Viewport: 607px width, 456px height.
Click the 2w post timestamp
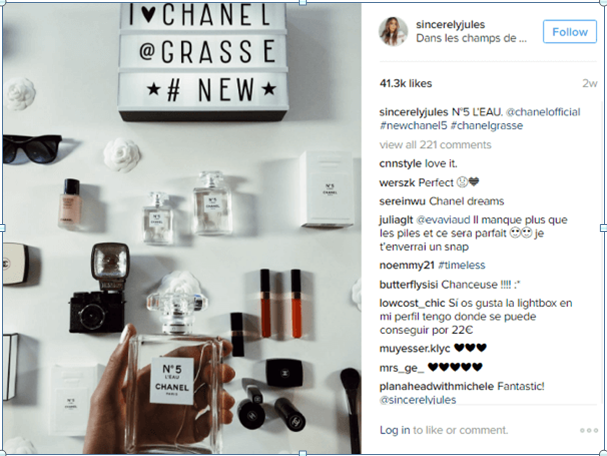pos(590,83)
